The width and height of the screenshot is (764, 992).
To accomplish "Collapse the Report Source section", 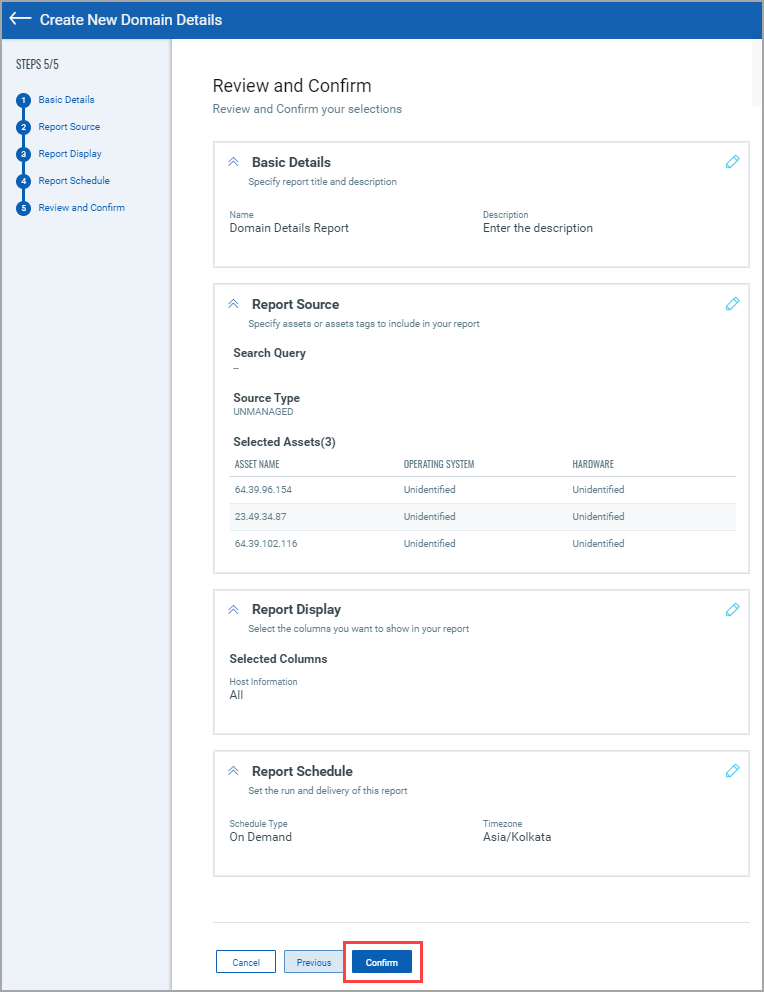I will pos(233,304).
